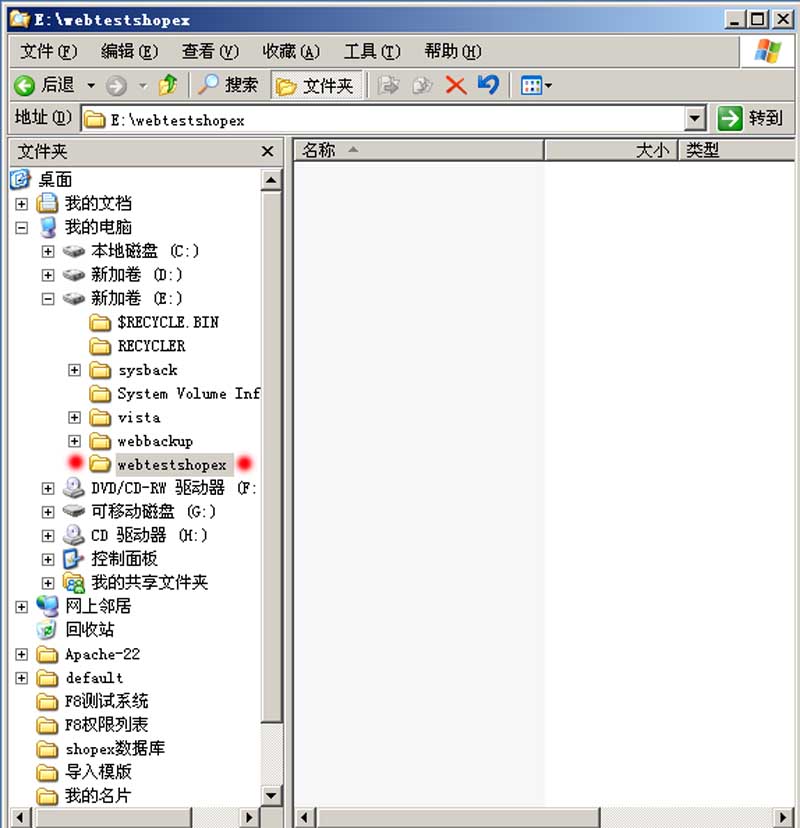Go up one folder level icon
The image size is (800, 828).
[x=168, y=85]
